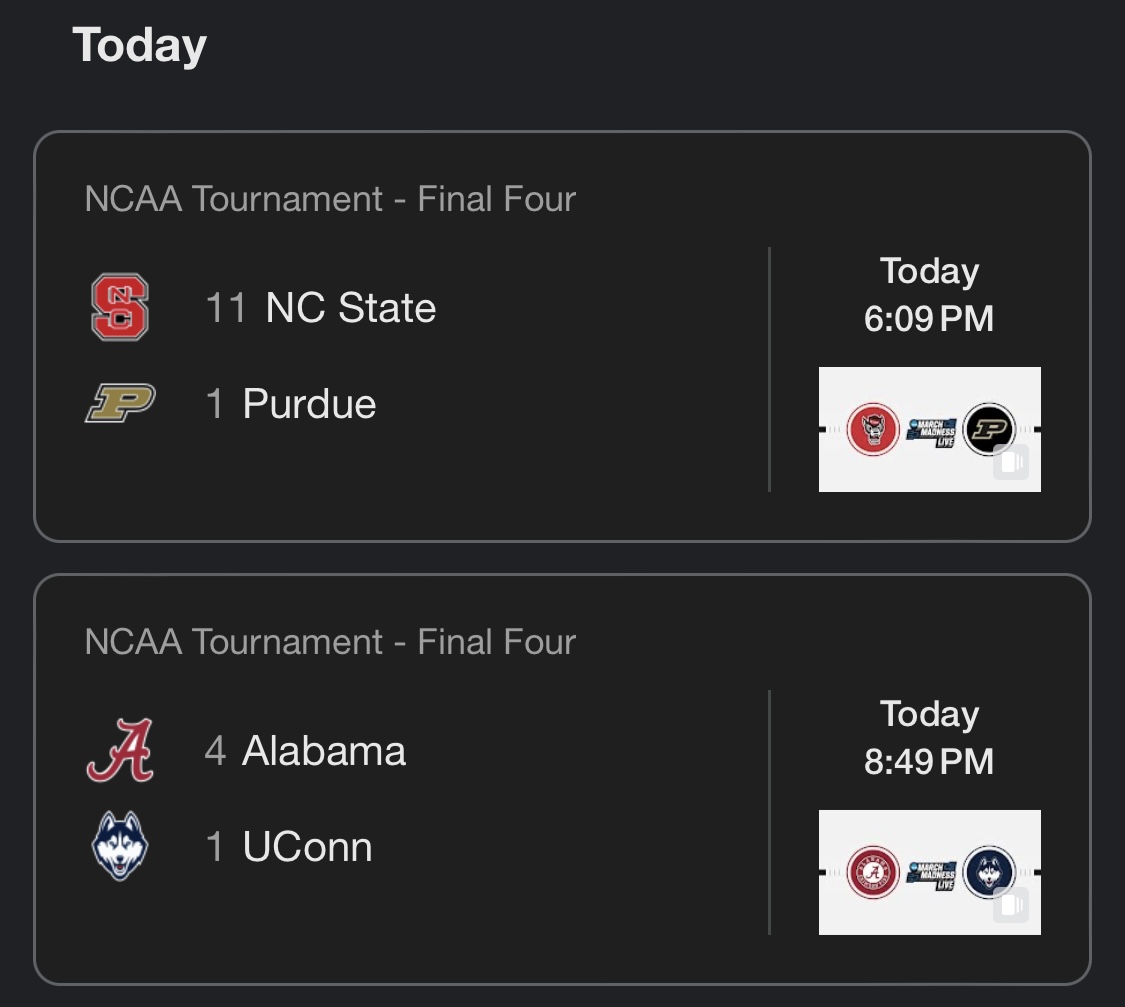
Task: Open March Madness Live logo in first thumbnail
Action: coord(932,430)
